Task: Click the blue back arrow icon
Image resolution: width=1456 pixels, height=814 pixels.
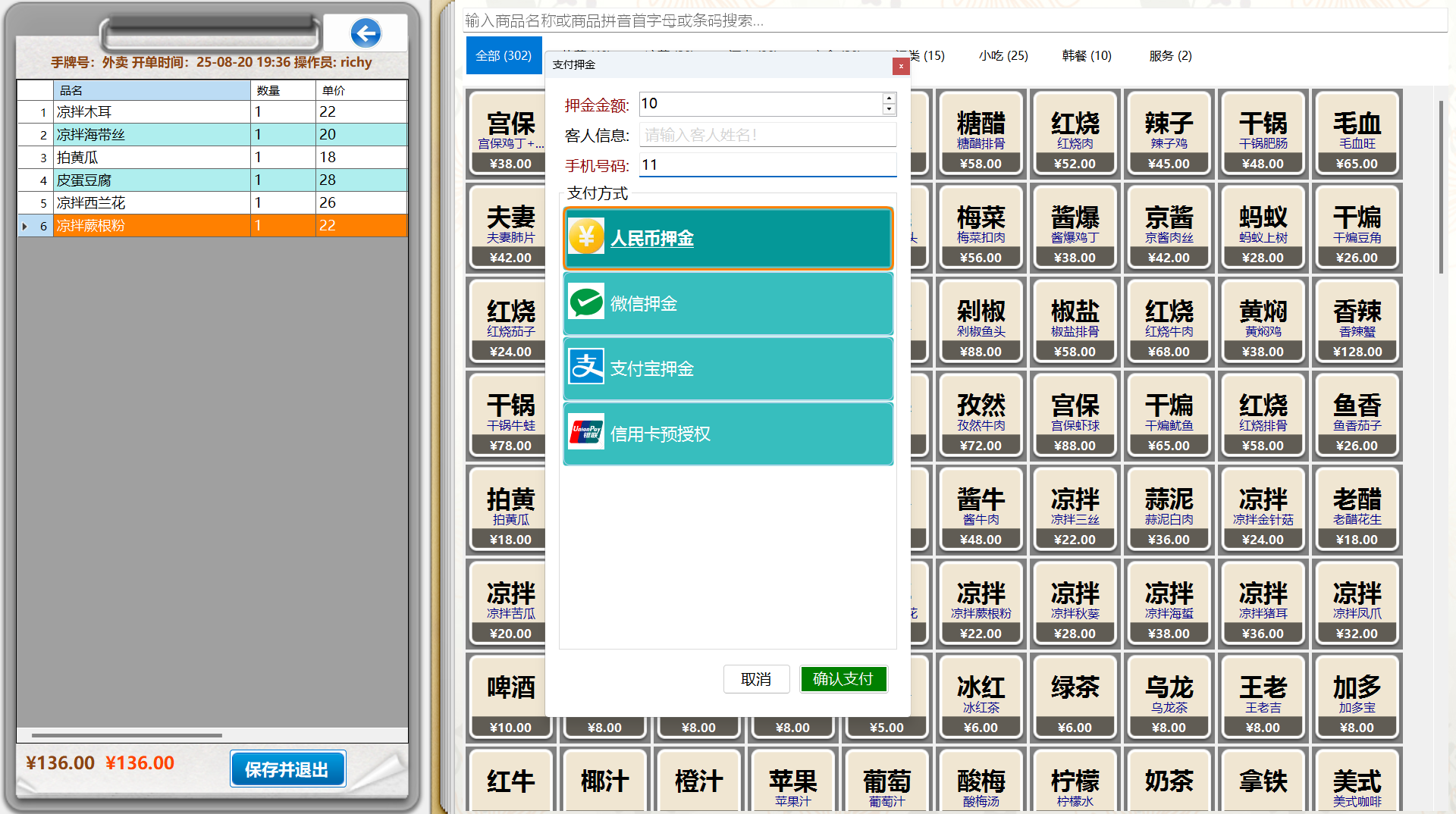Action: click(x=366, y=33)
